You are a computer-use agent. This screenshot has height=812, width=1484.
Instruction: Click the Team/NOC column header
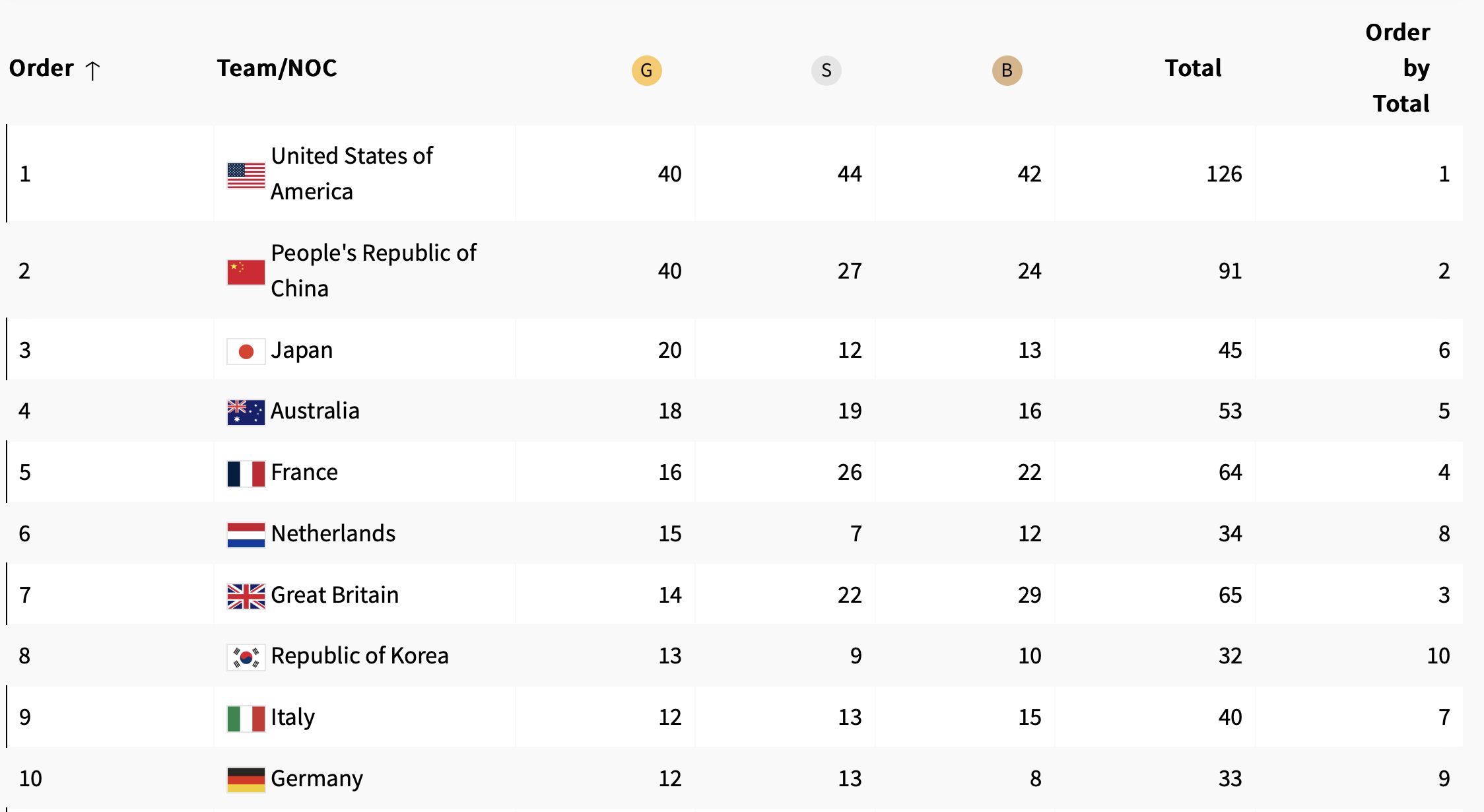tap(277, 69)
